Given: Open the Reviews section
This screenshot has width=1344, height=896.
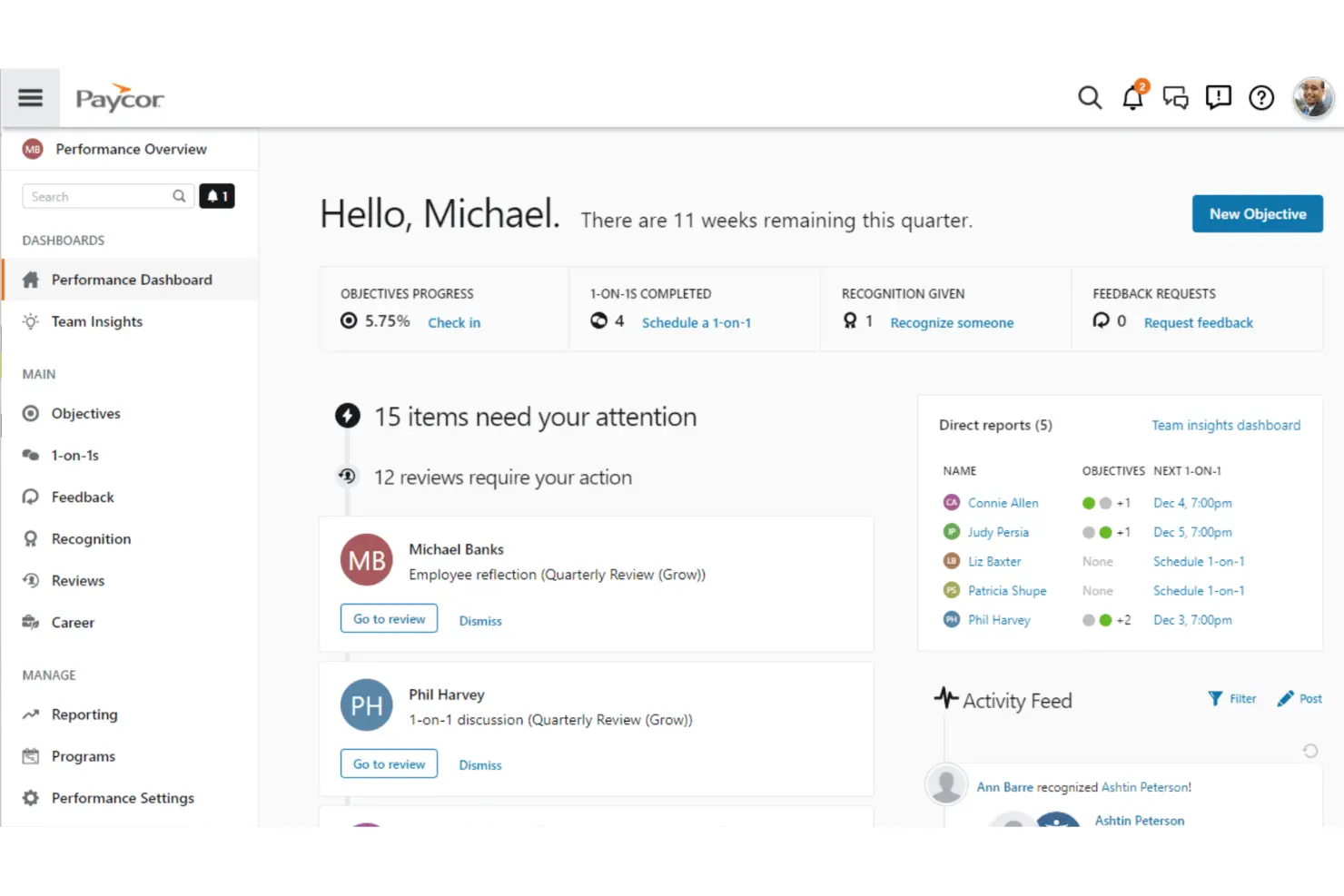Looking at the screenshot, I should tap(77, 580).
